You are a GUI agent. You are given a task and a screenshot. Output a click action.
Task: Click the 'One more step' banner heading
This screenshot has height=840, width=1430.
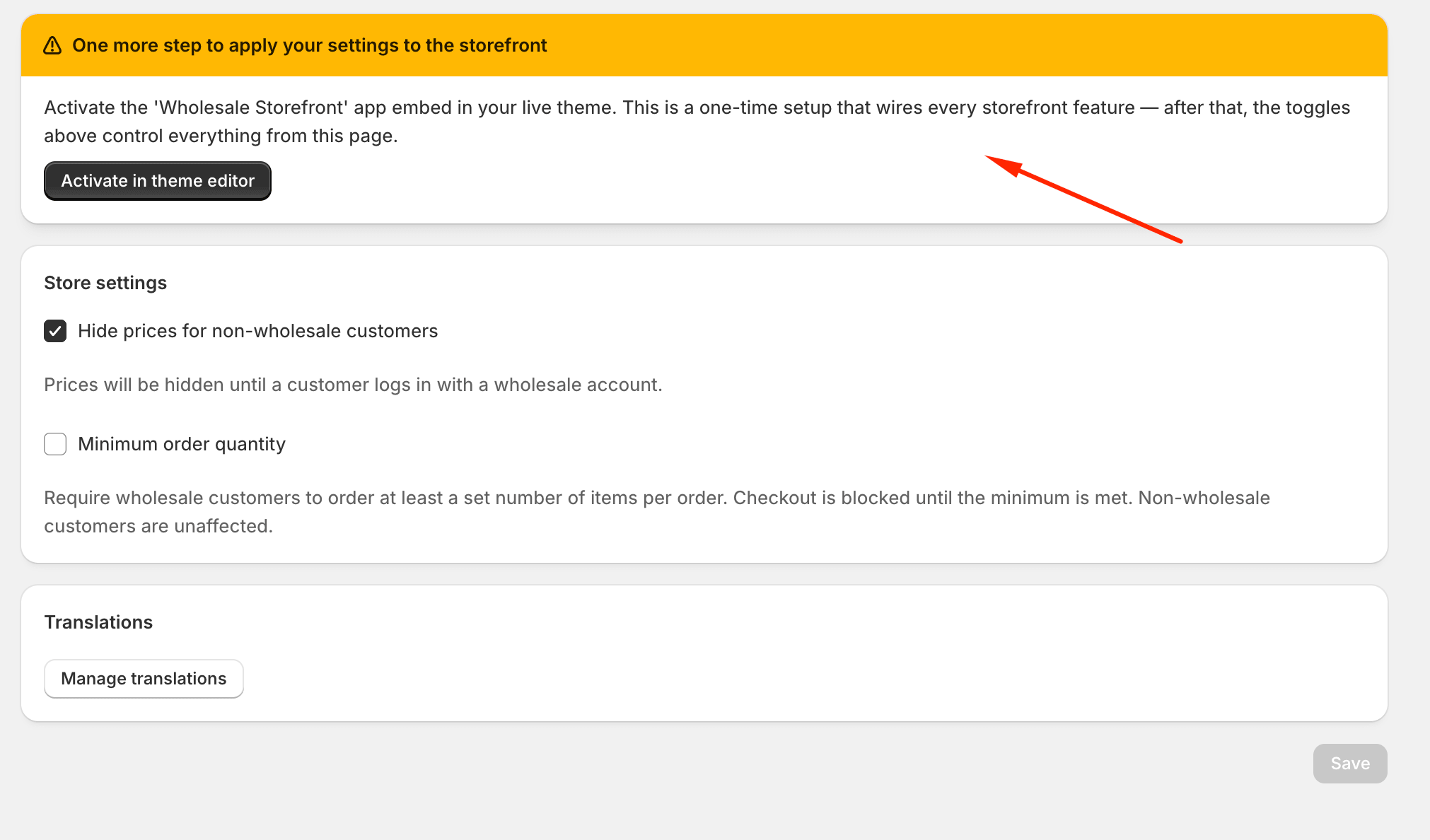(x=310, y=45)
